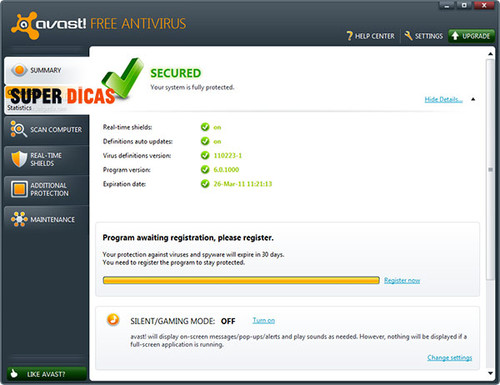Click the Scan Computer magnifier icon
Viewport: 500px width, 385px height.
[x=18, y=129]
